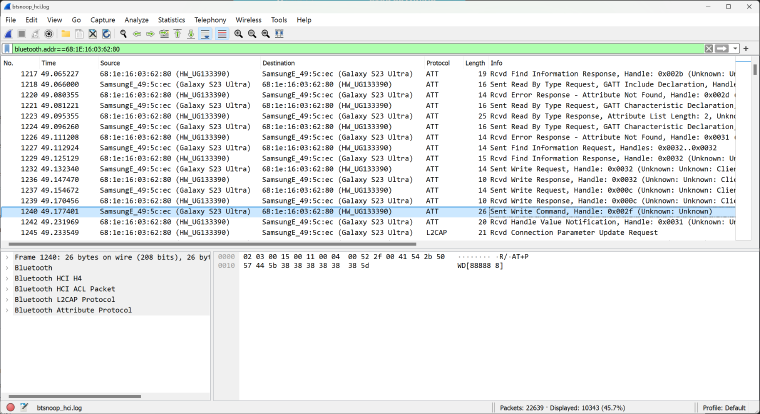The width and height of the screenshot is (760, 414).
Task: Expand the Bluetooth tree node
Action: coord(7,268)
